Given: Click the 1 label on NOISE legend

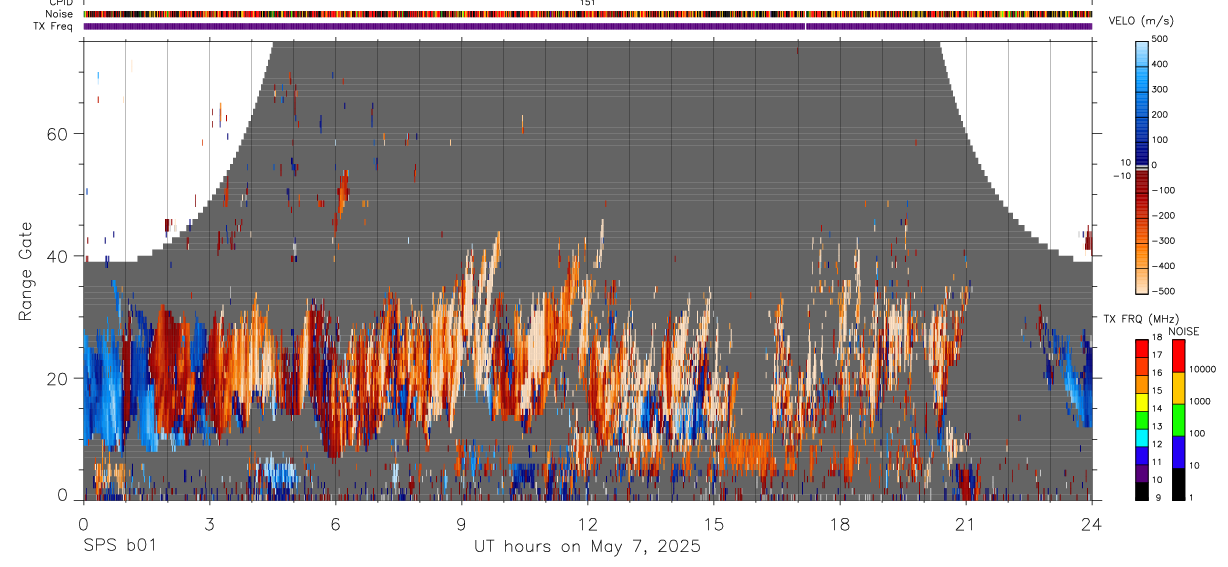Looking at the screenshot, I should point(1191,498).
